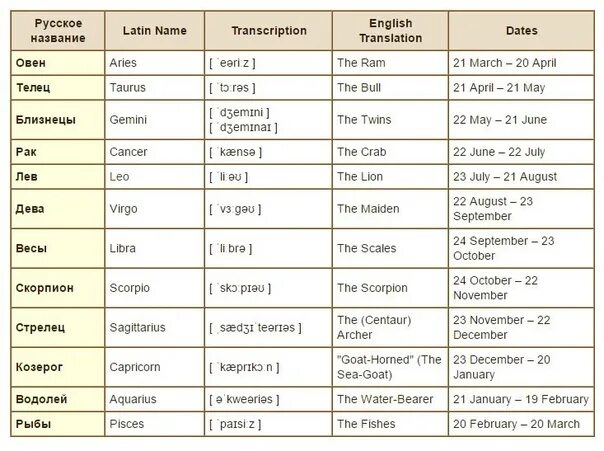Select the 'Козерог' row label
This screenshot has height=451, width=604.
(58, 367)
